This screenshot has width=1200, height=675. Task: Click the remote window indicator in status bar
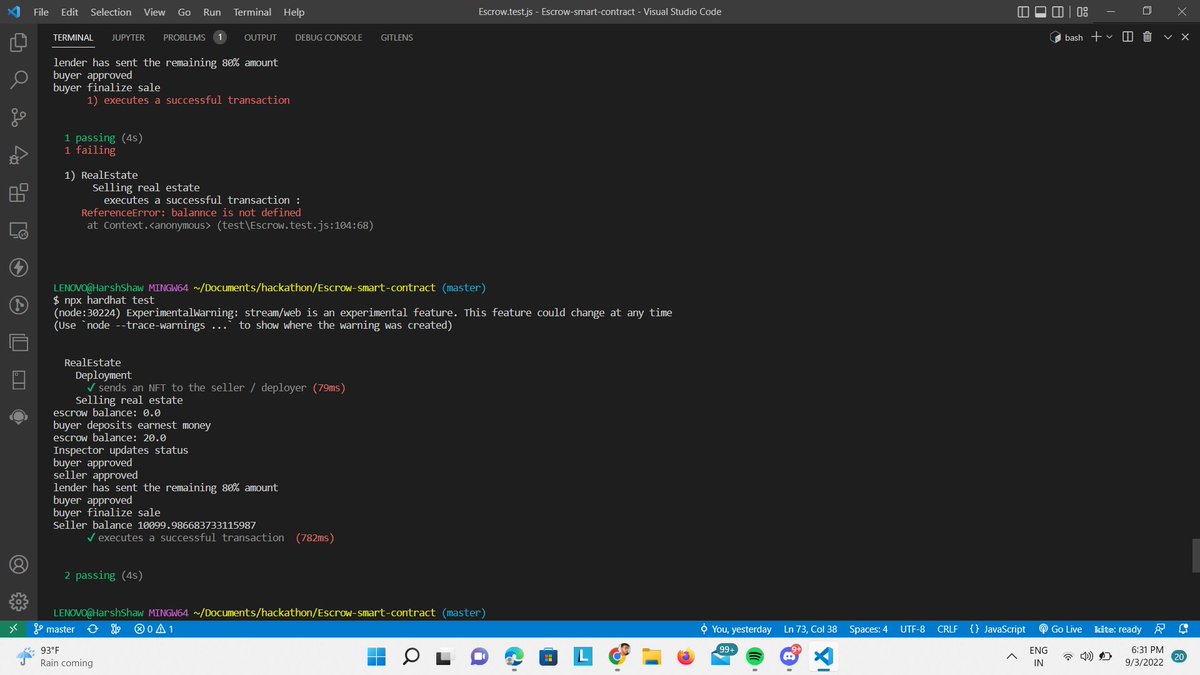tap(12, 629)
